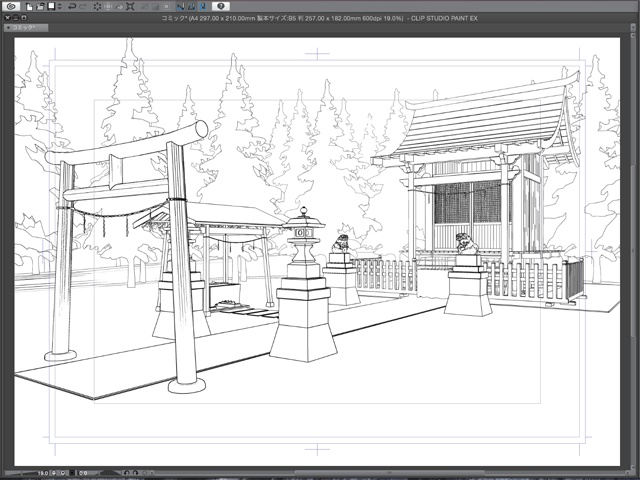Switch to the コミック* canvas tab
Screen dimensions: 640x480
[26, 27]
